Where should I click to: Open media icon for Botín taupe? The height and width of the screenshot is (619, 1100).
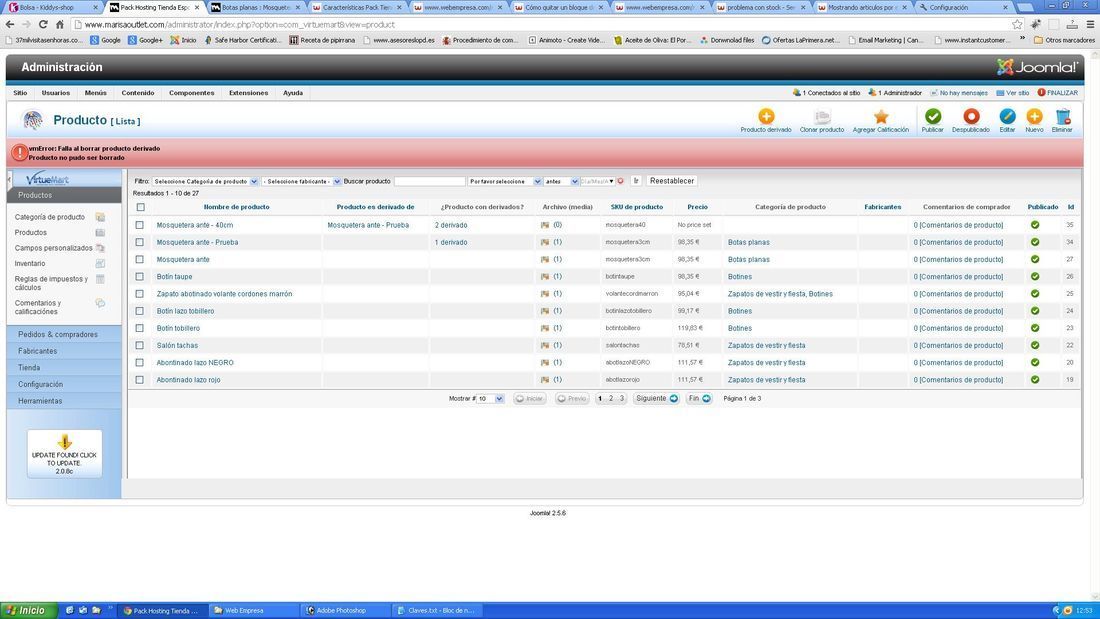tap(545, 277)
